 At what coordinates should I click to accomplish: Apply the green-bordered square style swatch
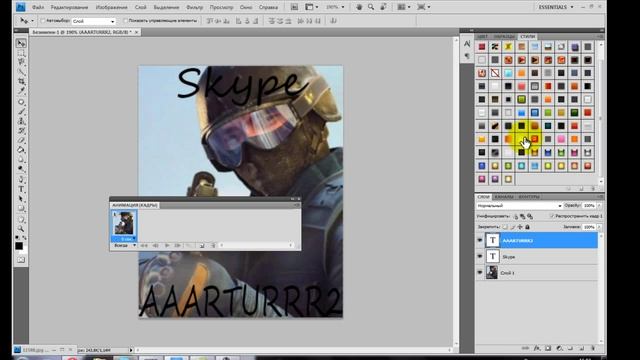tap(521, 99)
